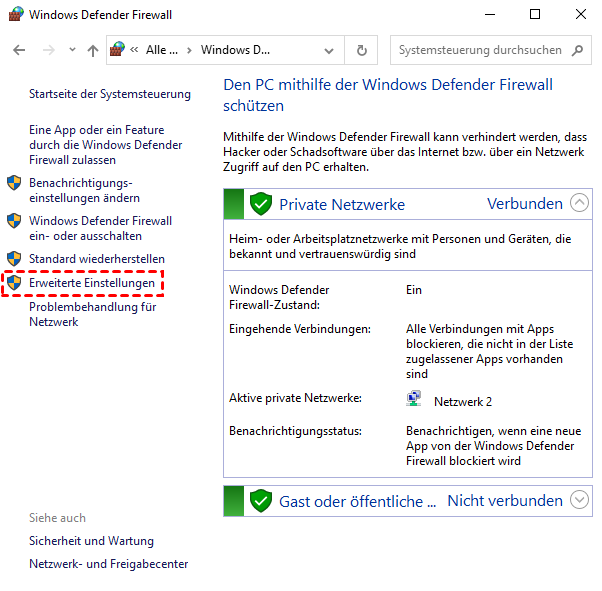Open 'Standard wiederherstellen' link
This screenshot has width=602, height=591.
tap(97, 259)
